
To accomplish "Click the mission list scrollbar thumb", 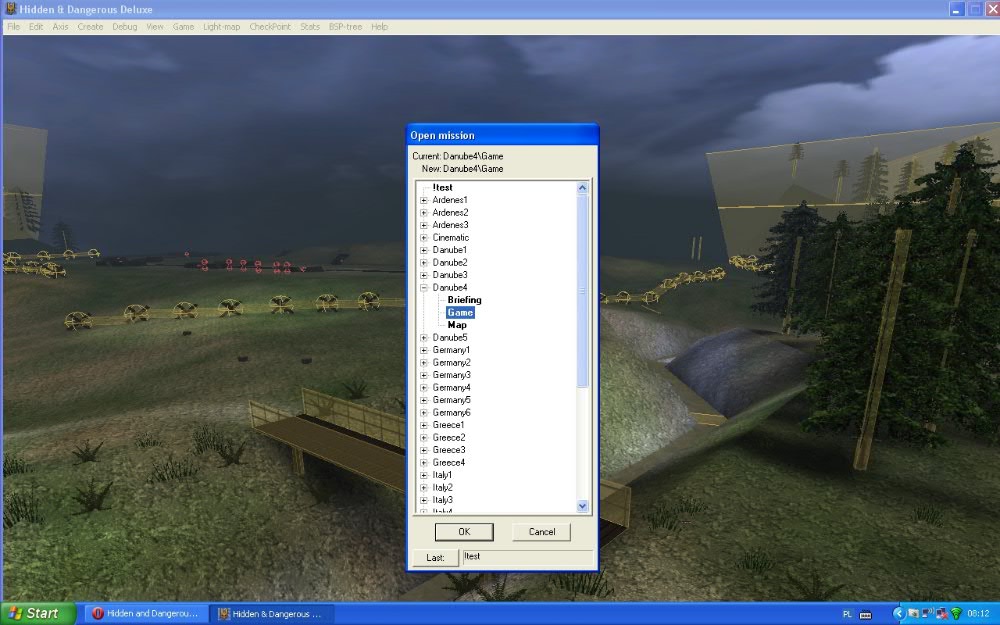I will click(582, 291).
